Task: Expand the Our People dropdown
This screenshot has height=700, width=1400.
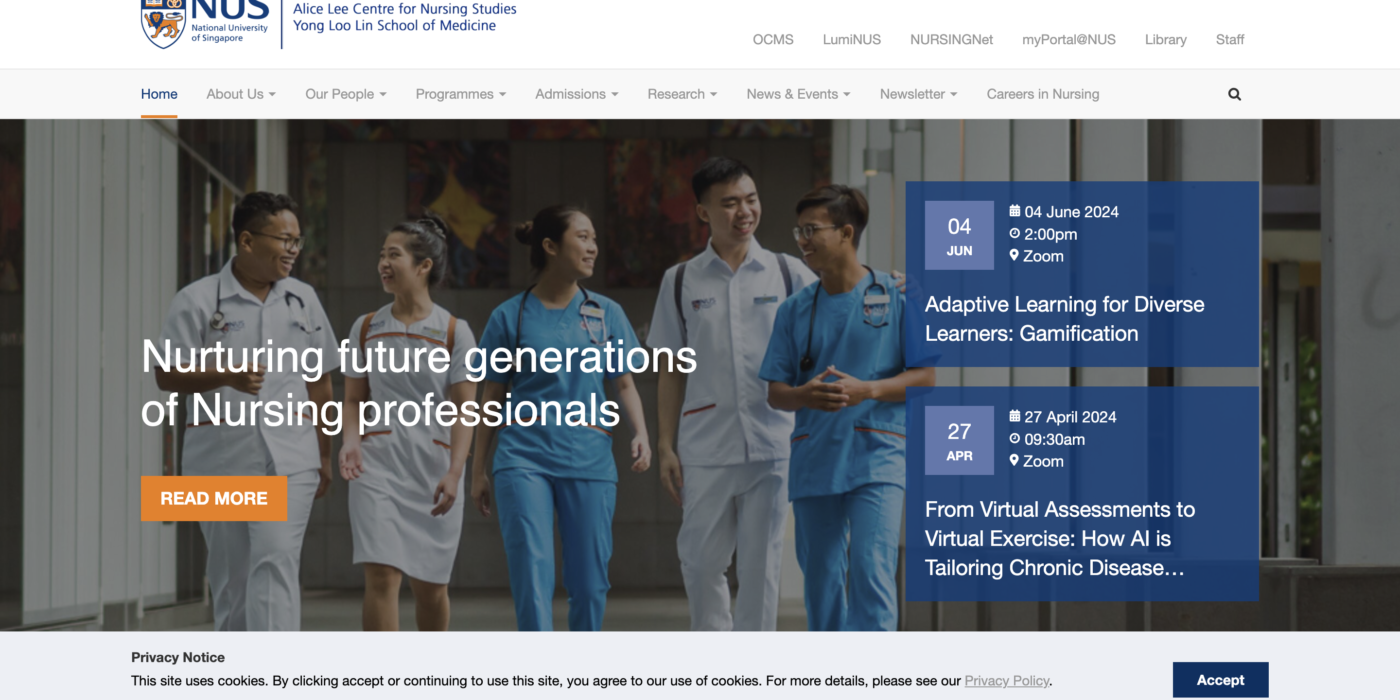Action: (x=345, y=94)
